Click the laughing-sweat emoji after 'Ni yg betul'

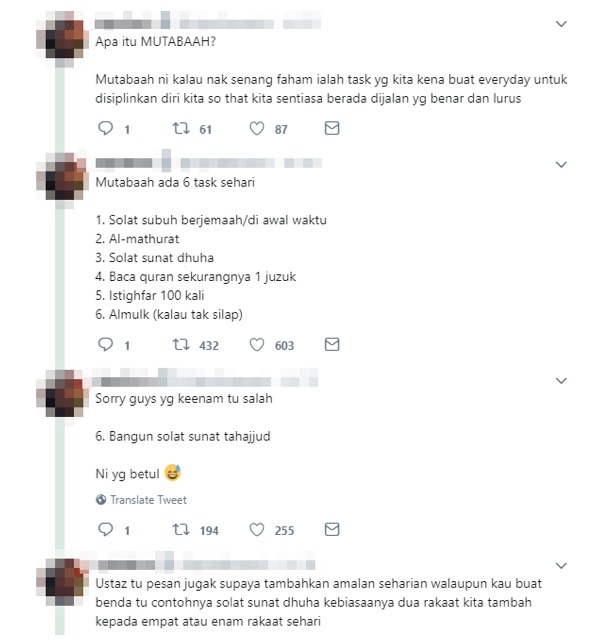coord(173,473)
